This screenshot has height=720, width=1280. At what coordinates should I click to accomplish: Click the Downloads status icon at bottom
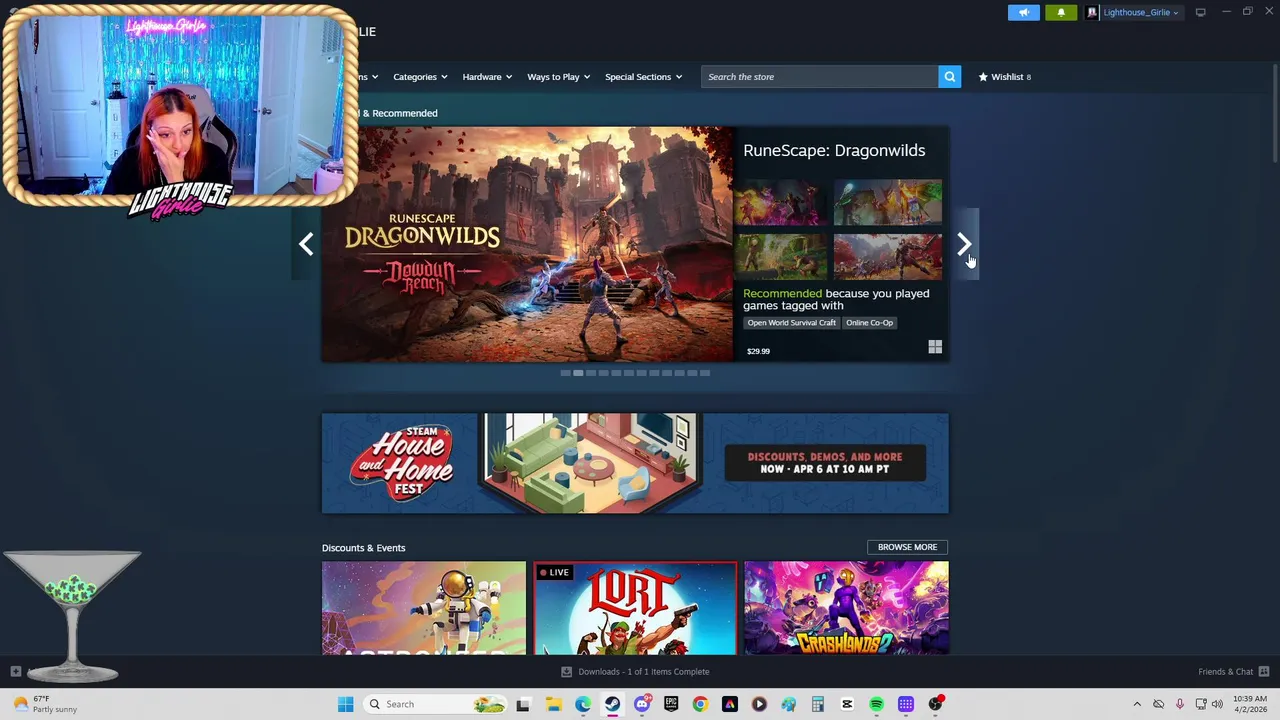[x=566, y=671]
